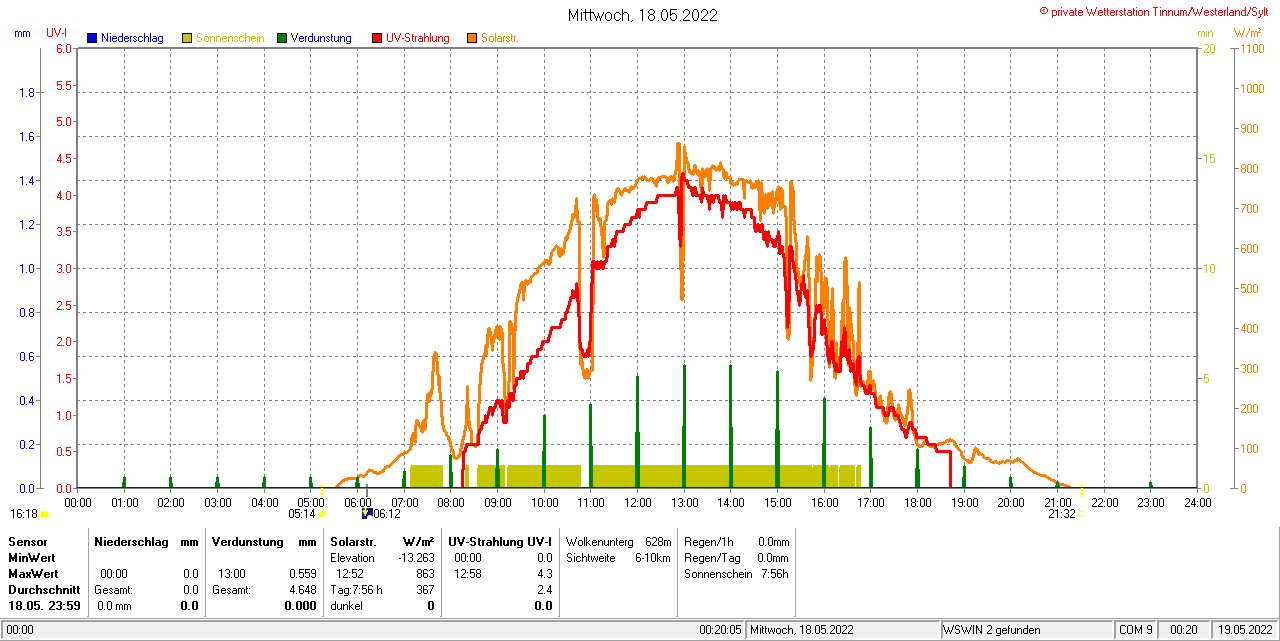1280x641 pixels.
Task: Click the Elevation value -13.263
Action: point(415,557)
